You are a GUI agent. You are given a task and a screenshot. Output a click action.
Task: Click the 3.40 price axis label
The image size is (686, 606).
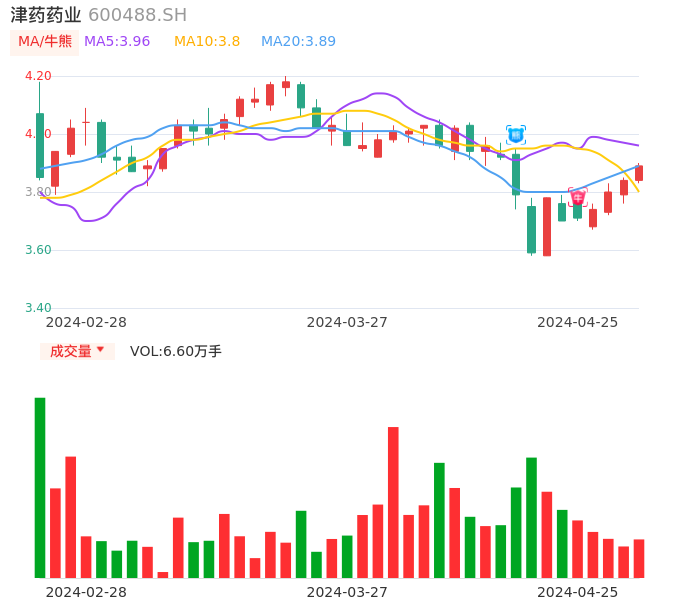(x=38, y=308)
